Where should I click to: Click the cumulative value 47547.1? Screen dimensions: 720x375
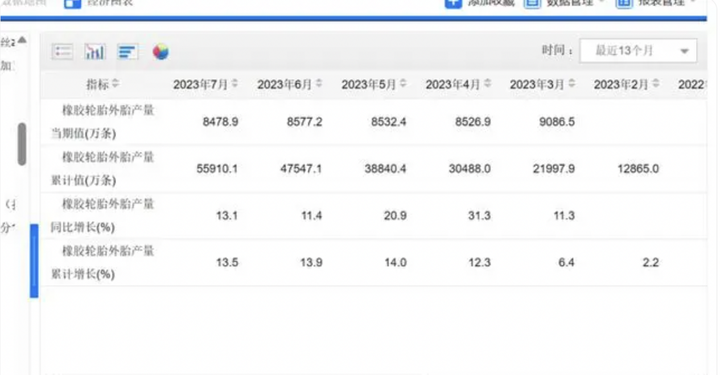coord(301,169)
